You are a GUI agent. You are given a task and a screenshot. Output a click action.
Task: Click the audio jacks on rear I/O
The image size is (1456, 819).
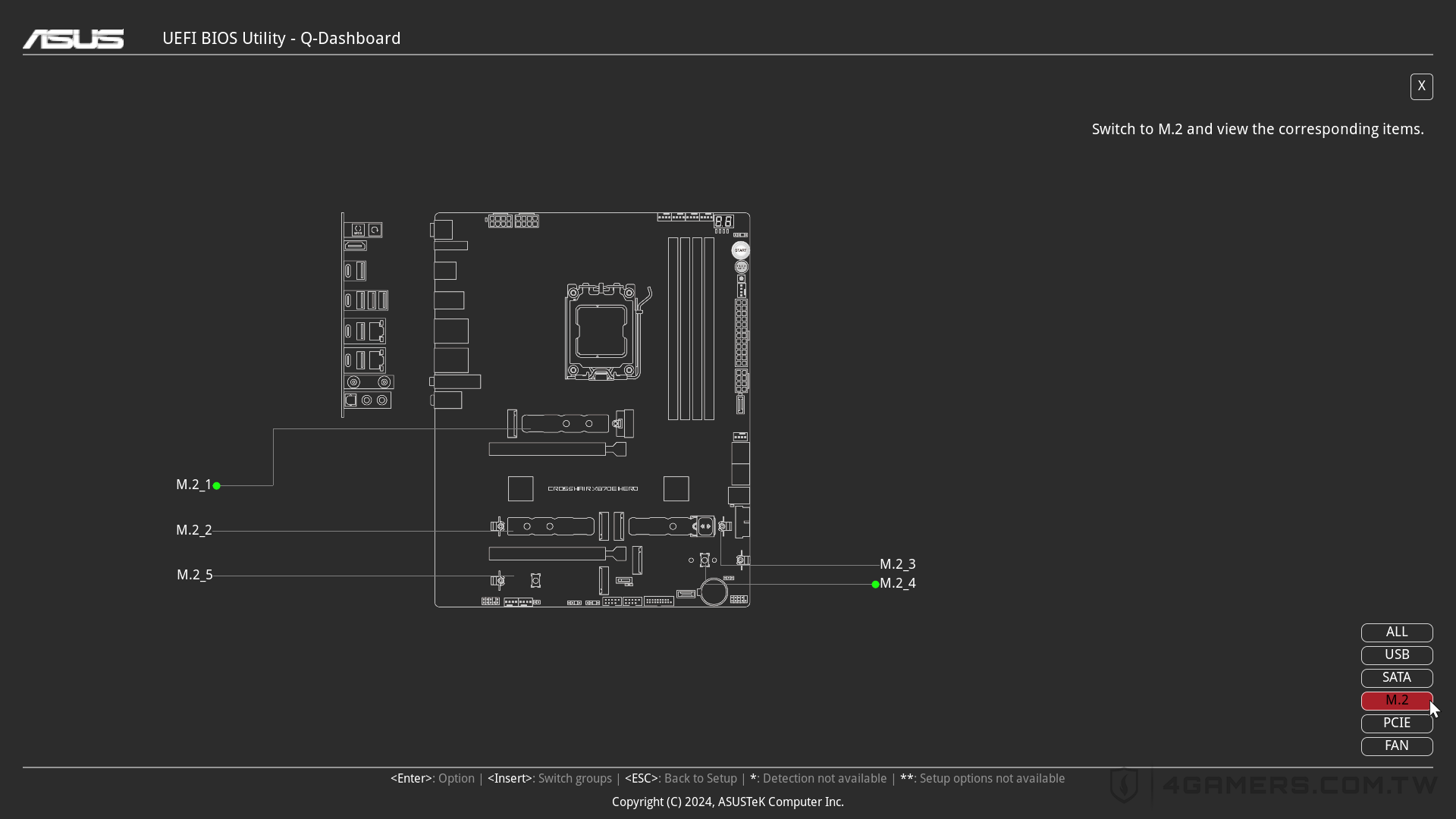(368, 400)
